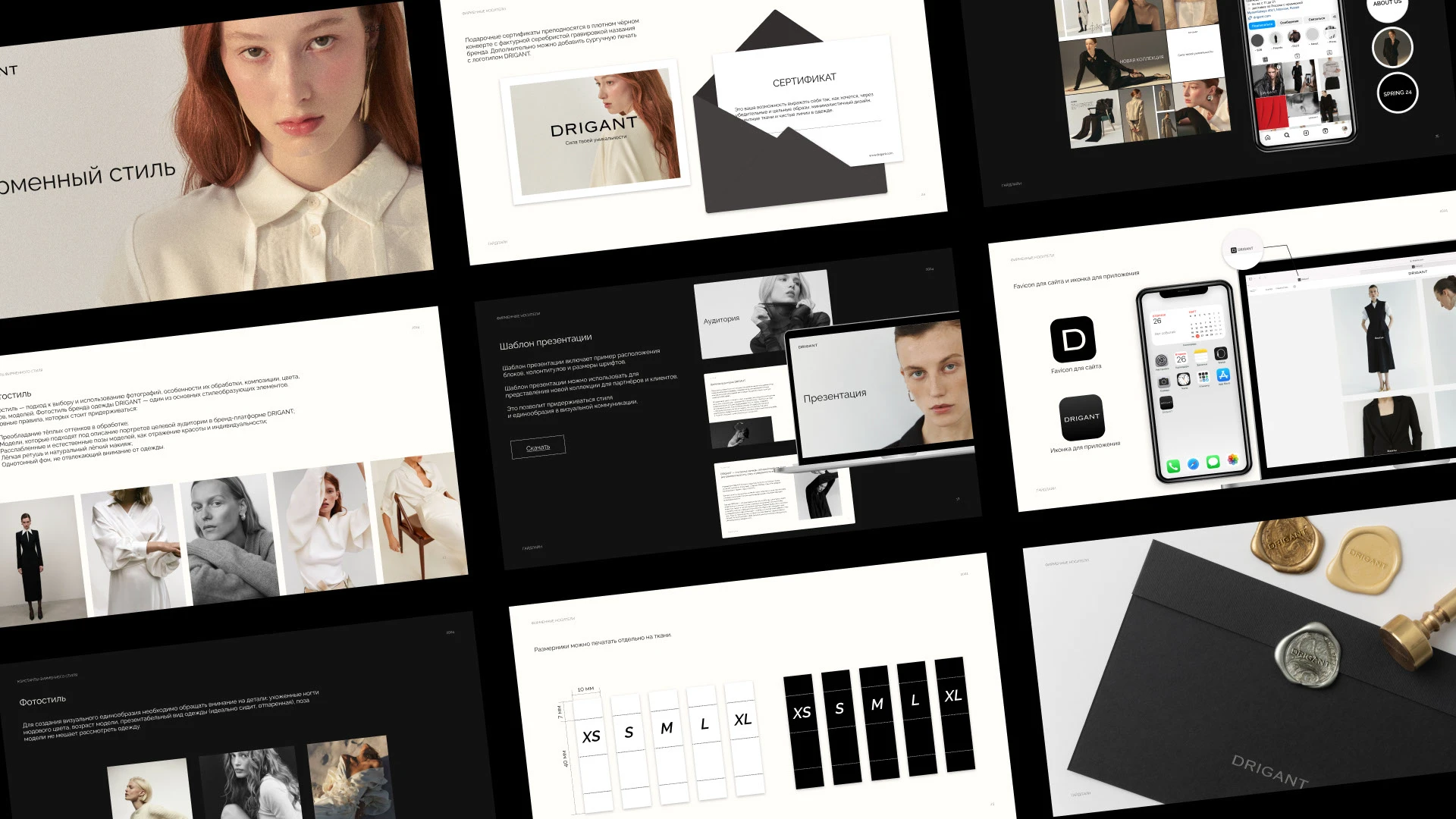Viewport: 1456px width, 819px height.
Task: Tap the green Phone app icon in dock
Action: click(1173, 466)
